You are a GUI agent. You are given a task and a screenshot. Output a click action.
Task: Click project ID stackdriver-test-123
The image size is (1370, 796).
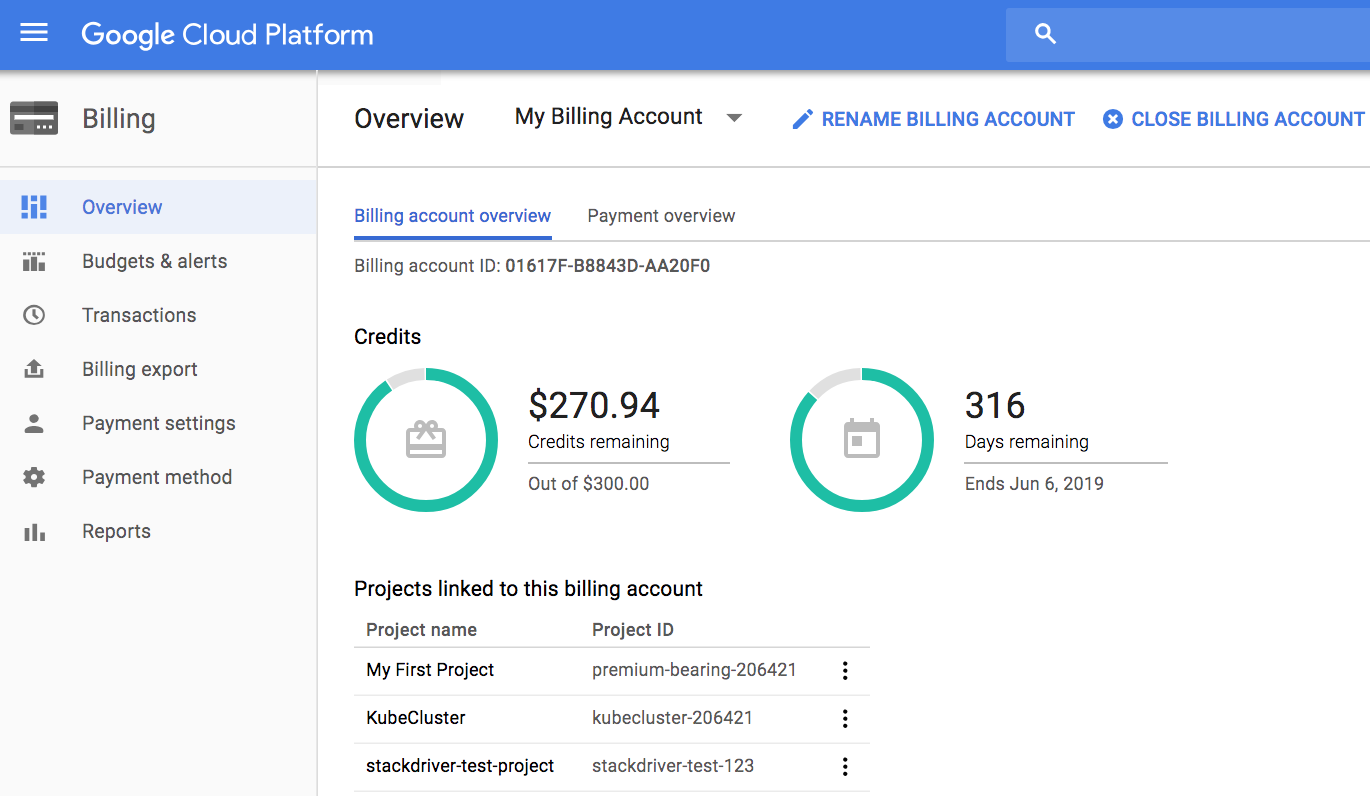click(x=673, y=766)
